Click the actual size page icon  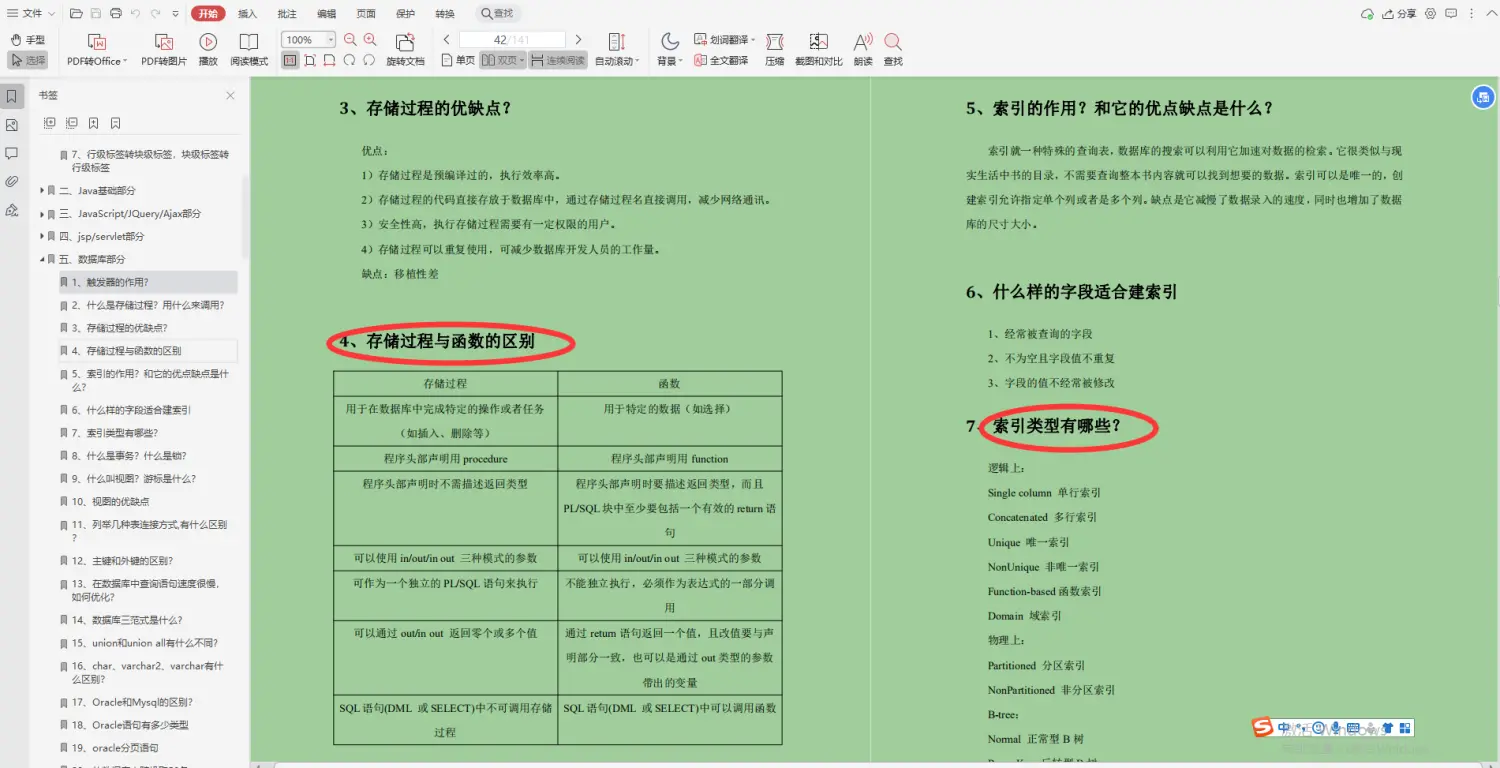(x=290, y=60)
